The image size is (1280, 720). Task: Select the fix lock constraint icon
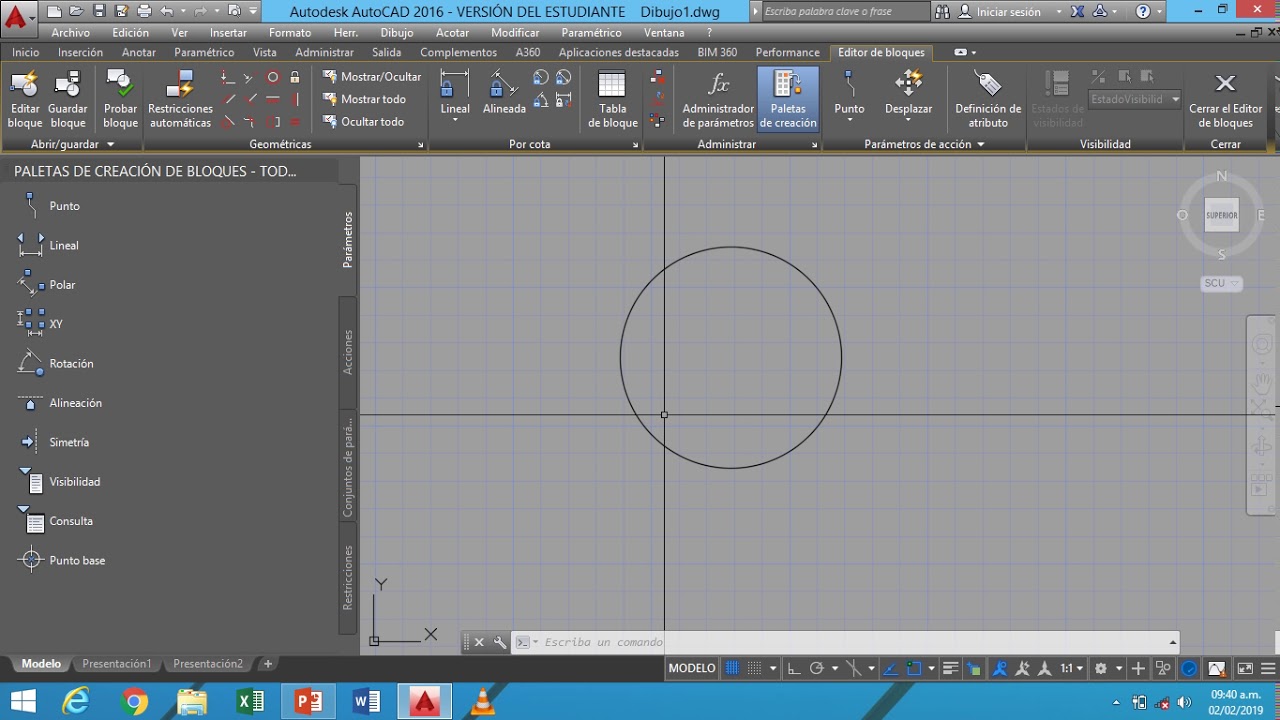pos(295,77)
